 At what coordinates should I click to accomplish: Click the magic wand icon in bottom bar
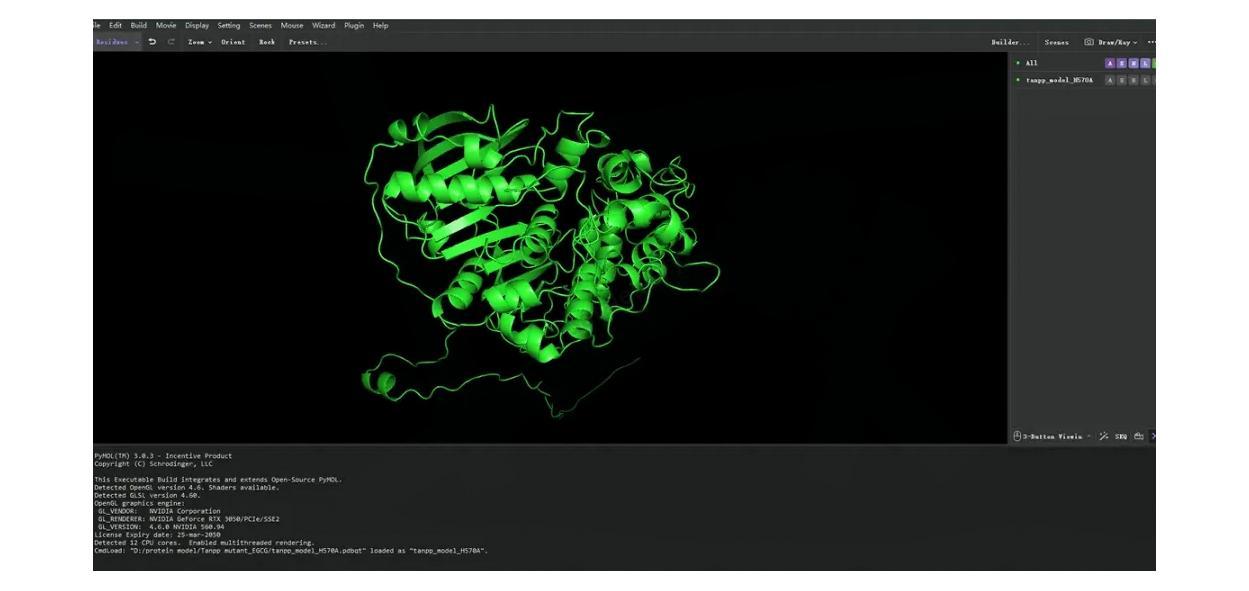pos(1103,436)
